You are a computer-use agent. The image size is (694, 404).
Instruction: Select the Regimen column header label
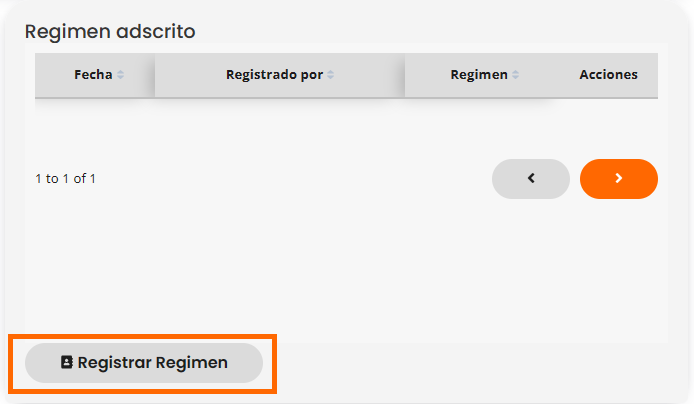click(x=479, y=75)
